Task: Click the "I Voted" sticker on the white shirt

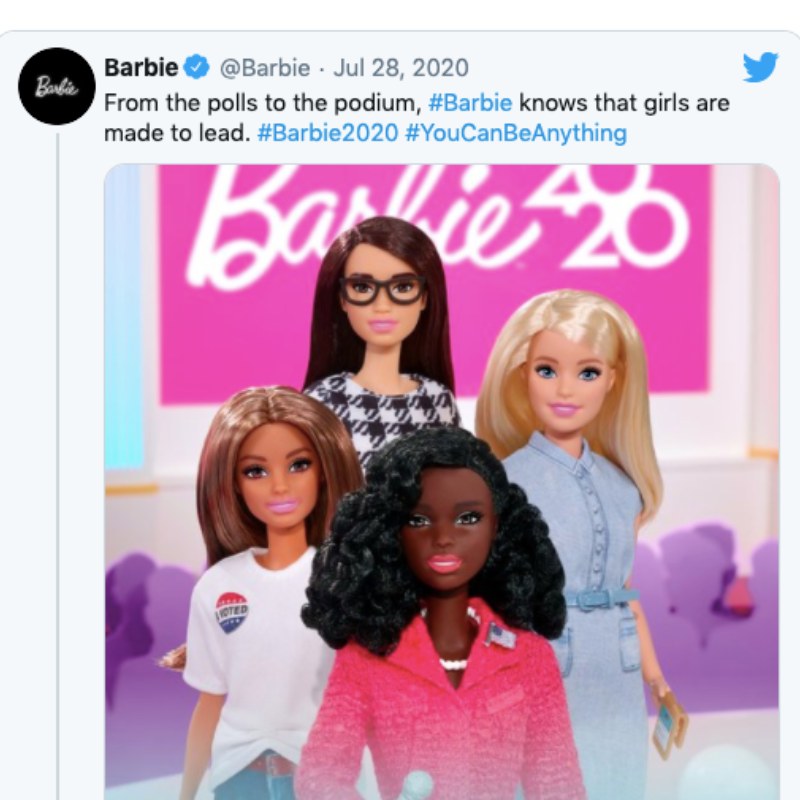Action: [232, 612]
